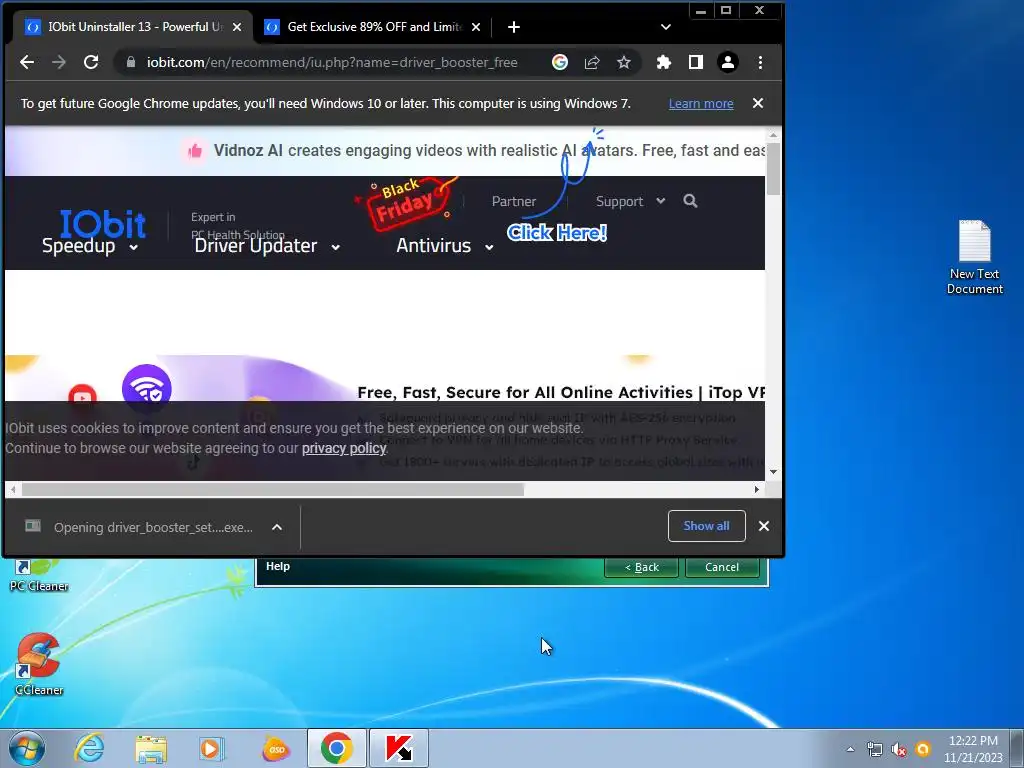Toggle Chrome side panel icon
1024x768 pixels.
pyautogui.click(x=696, y=62)
